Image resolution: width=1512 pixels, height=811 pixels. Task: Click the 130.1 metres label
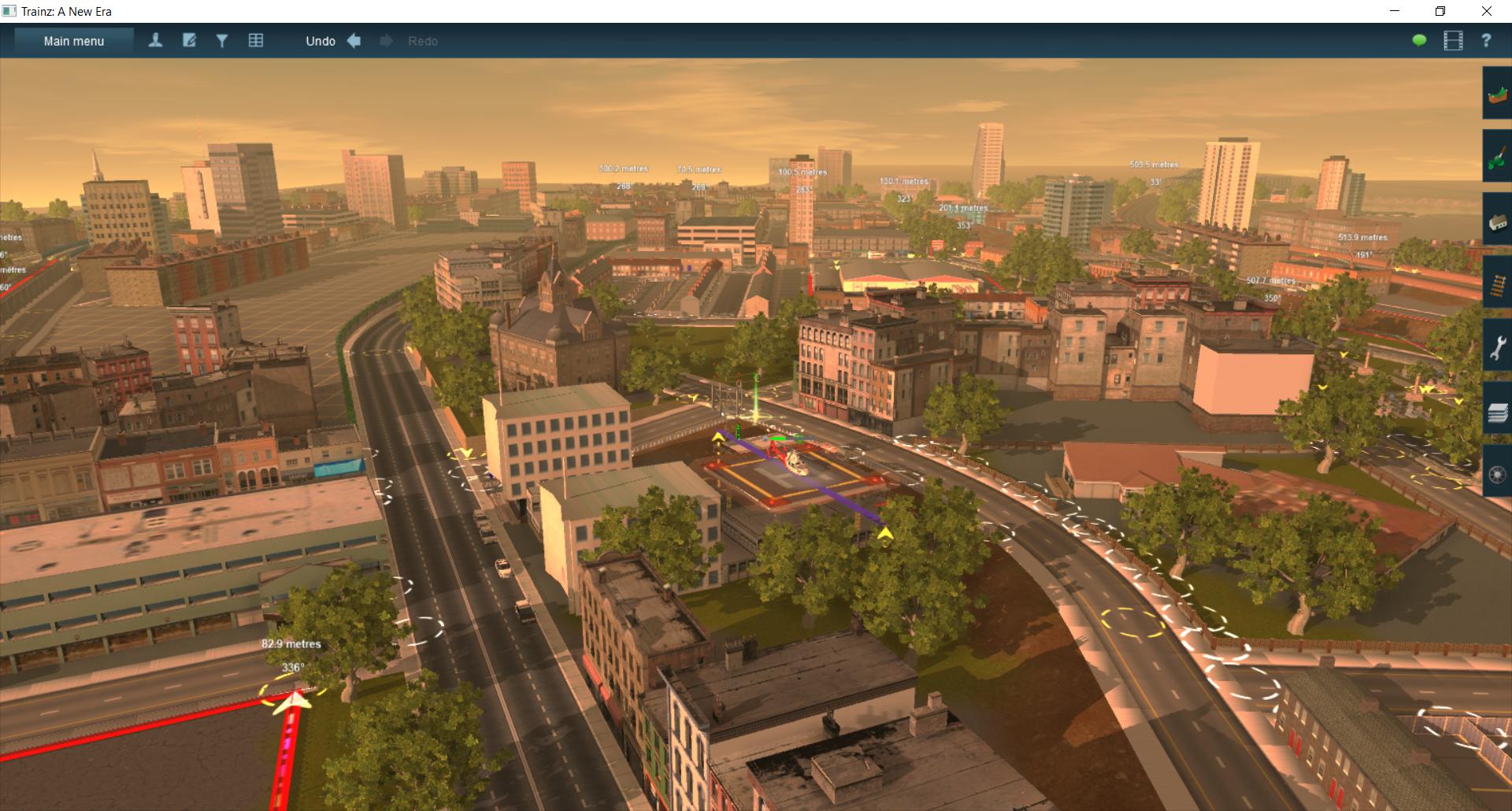point(904,181)
